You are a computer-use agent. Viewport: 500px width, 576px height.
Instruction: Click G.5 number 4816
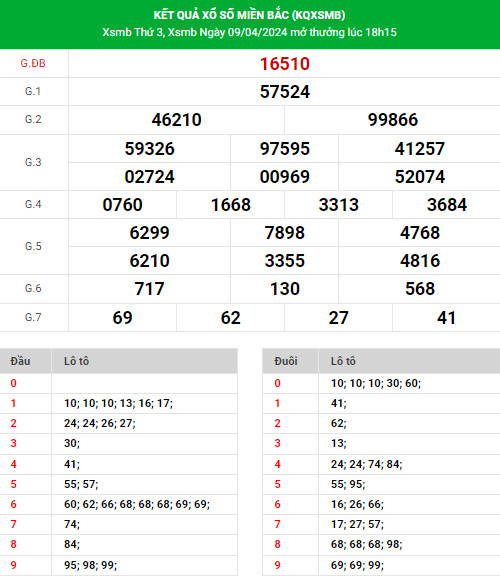420,261
